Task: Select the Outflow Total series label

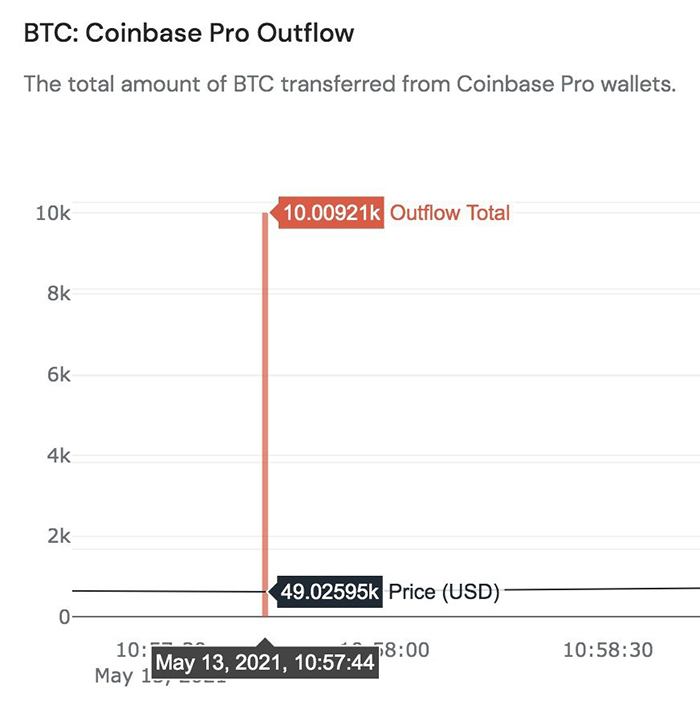Action: pos(450,213)
